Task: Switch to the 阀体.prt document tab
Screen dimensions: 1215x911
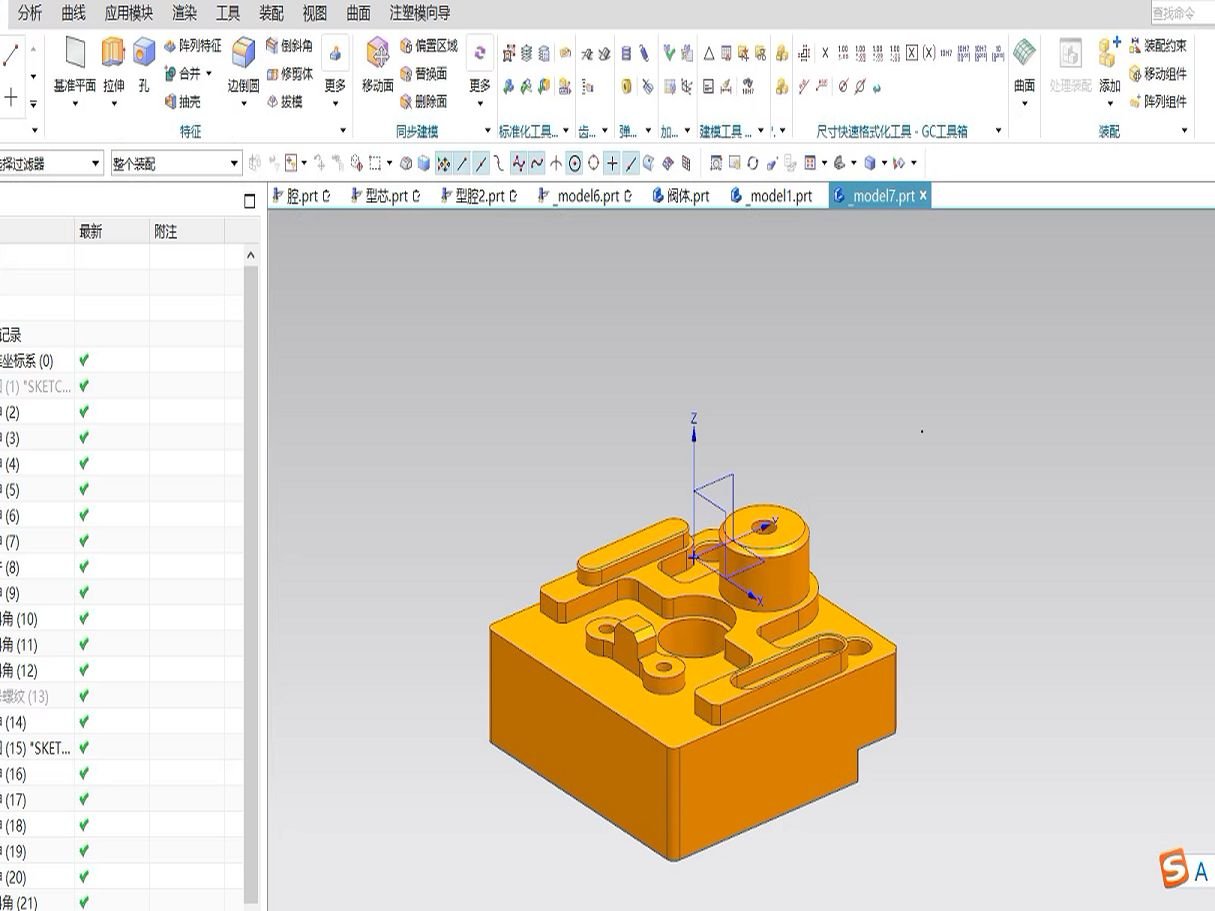Action: click(x=681, y=196)
